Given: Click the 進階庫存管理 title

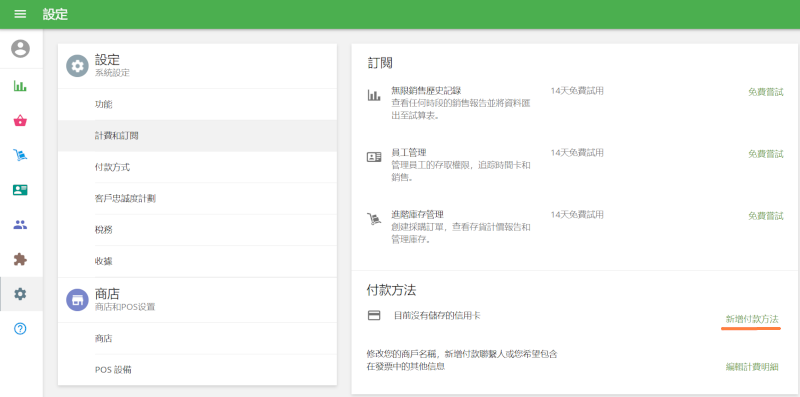Looking at the screenshot, I should click(417, 214).
